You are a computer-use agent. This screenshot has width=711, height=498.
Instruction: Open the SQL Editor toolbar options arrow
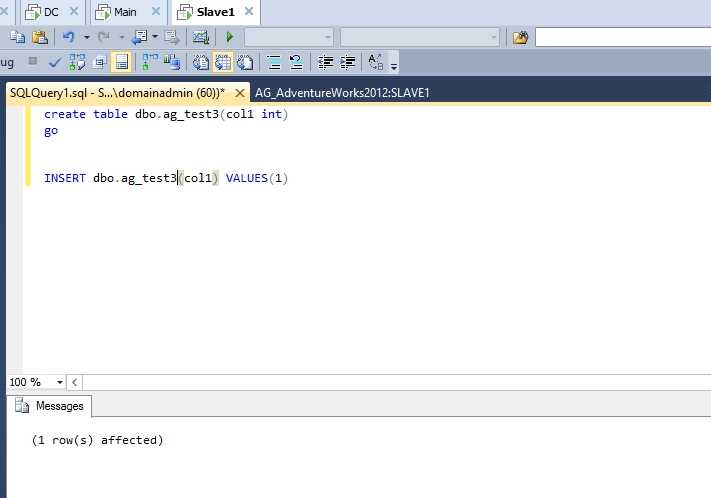[394, 67]
